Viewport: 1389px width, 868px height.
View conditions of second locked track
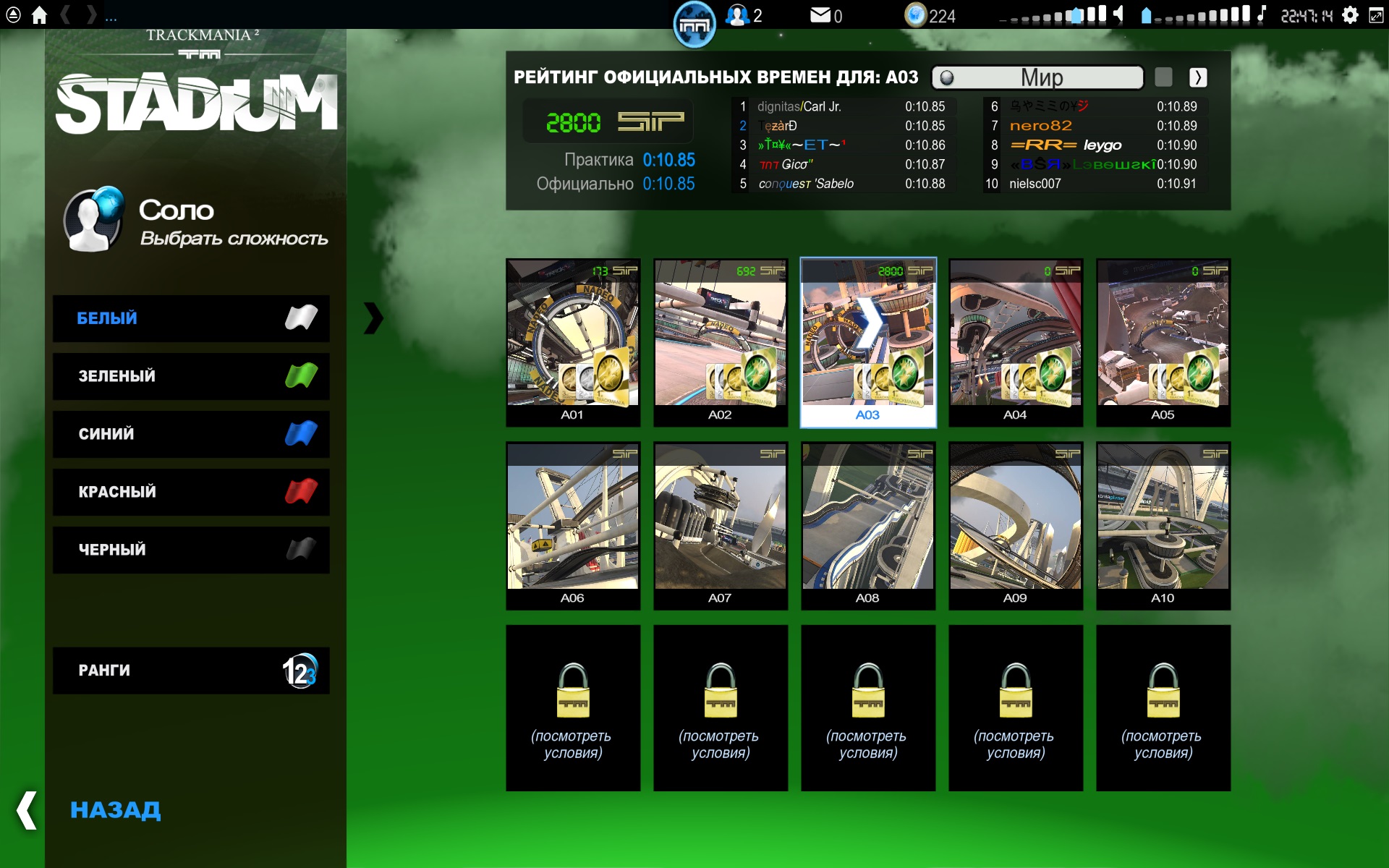coord(721,708)
